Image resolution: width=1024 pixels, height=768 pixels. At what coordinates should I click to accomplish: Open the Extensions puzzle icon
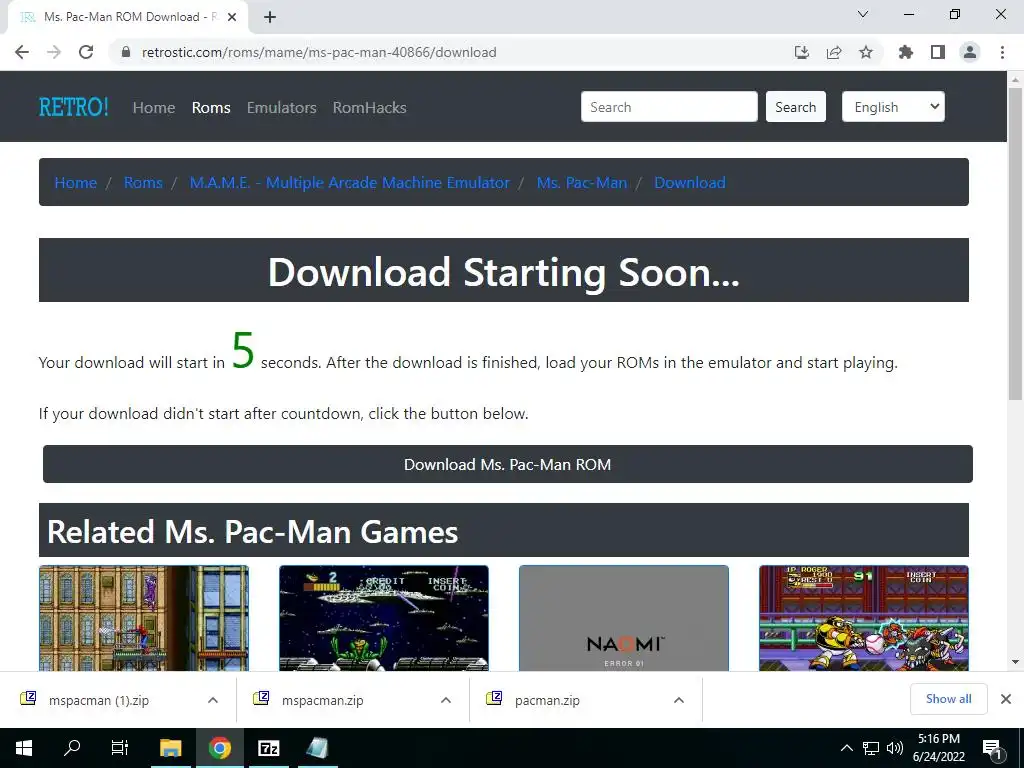(906, 52)
